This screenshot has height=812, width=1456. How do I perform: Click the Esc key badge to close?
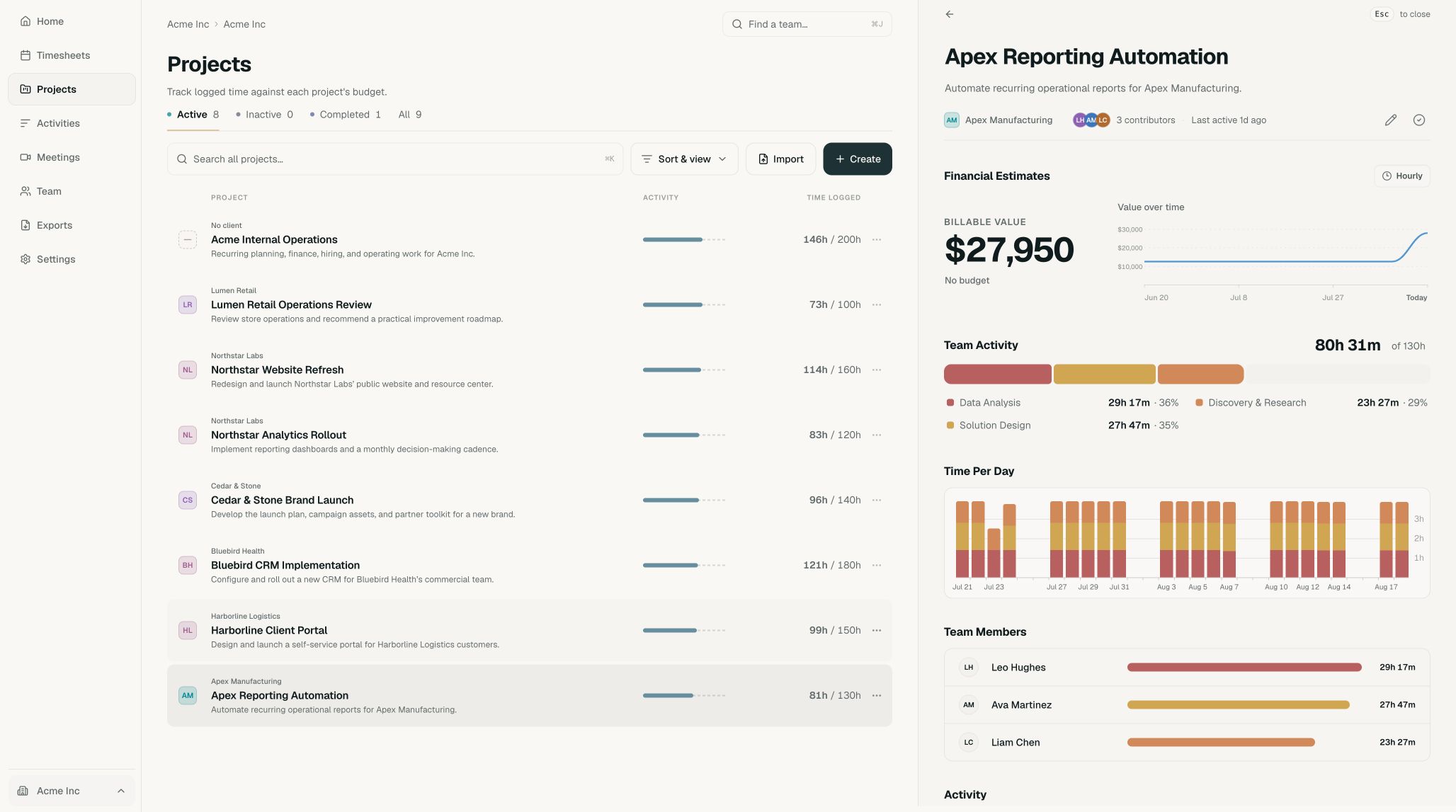pyautogui.click(x=1382, y=14)
